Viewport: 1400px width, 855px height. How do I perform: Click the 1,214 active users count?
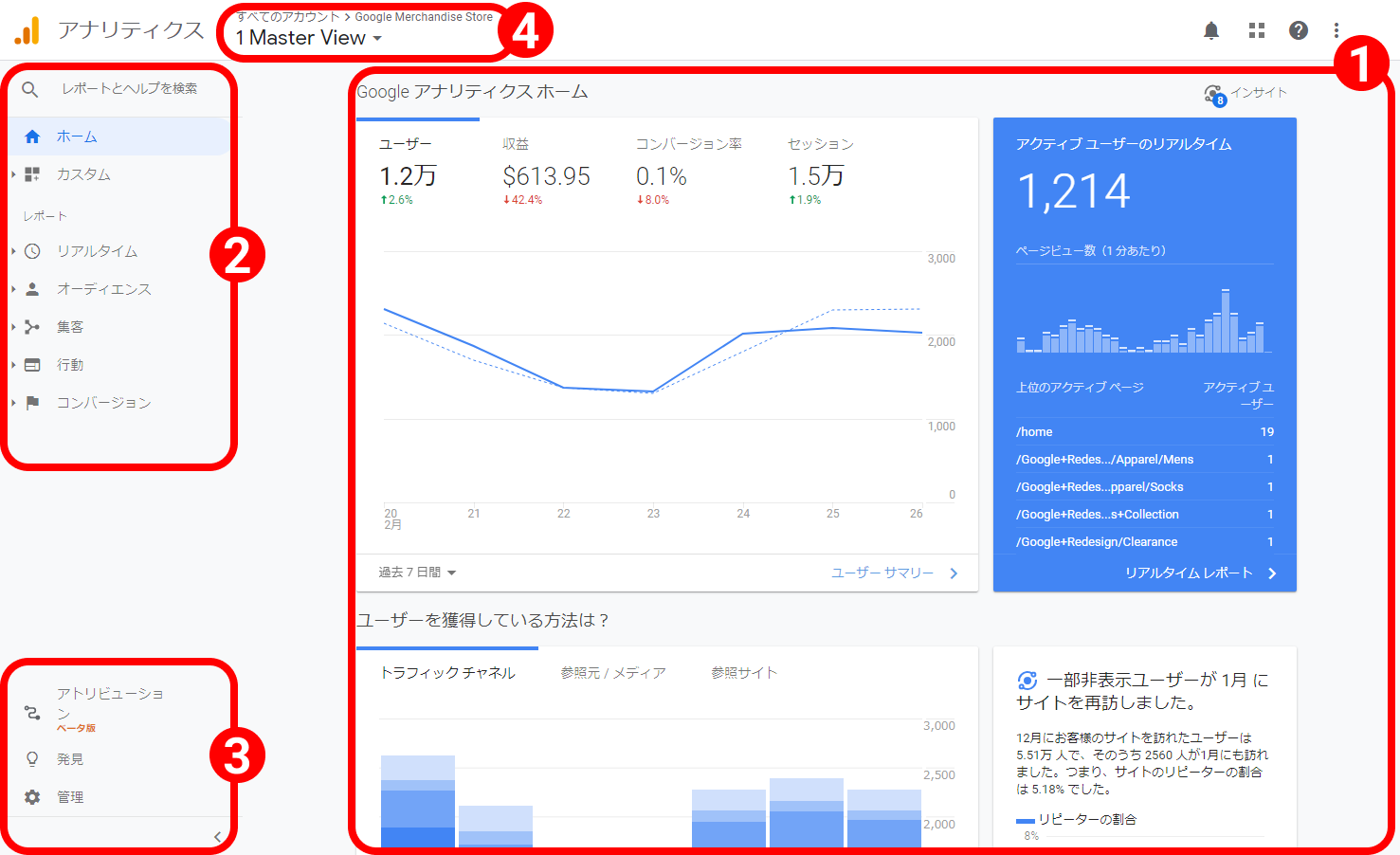pyautogui.click(x=1073, y=191)
